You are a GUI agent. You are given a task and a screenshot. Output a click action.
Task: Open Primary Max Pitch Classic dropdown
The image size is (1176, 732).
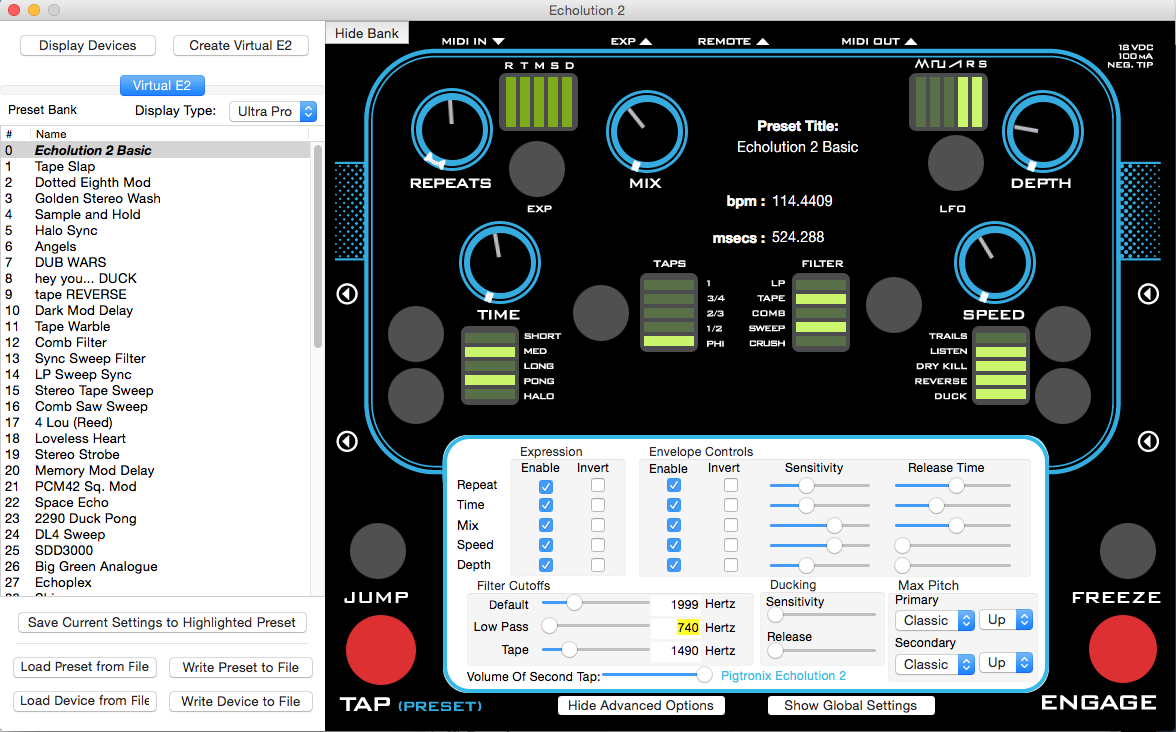click(x=933, y=620)
